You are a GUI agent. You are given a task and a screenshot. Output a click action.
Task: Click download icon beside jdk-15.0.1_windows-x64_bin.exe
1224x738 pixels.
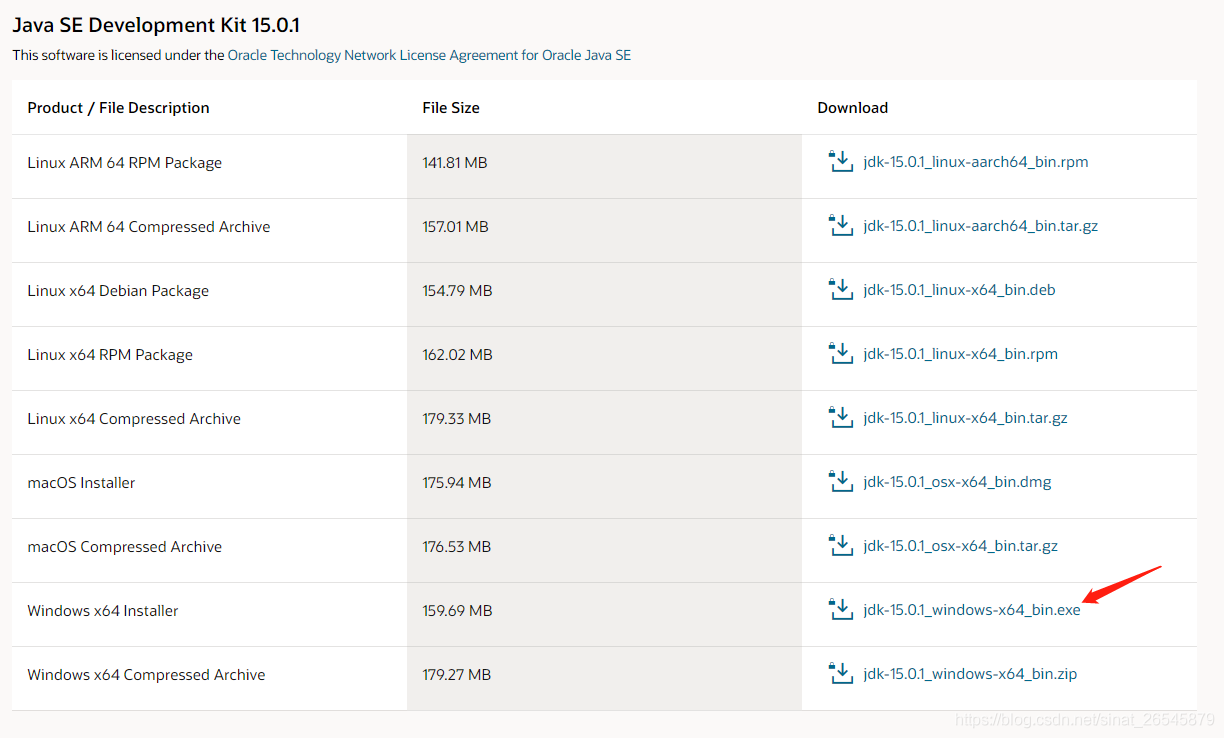click(x=840, y=609)
